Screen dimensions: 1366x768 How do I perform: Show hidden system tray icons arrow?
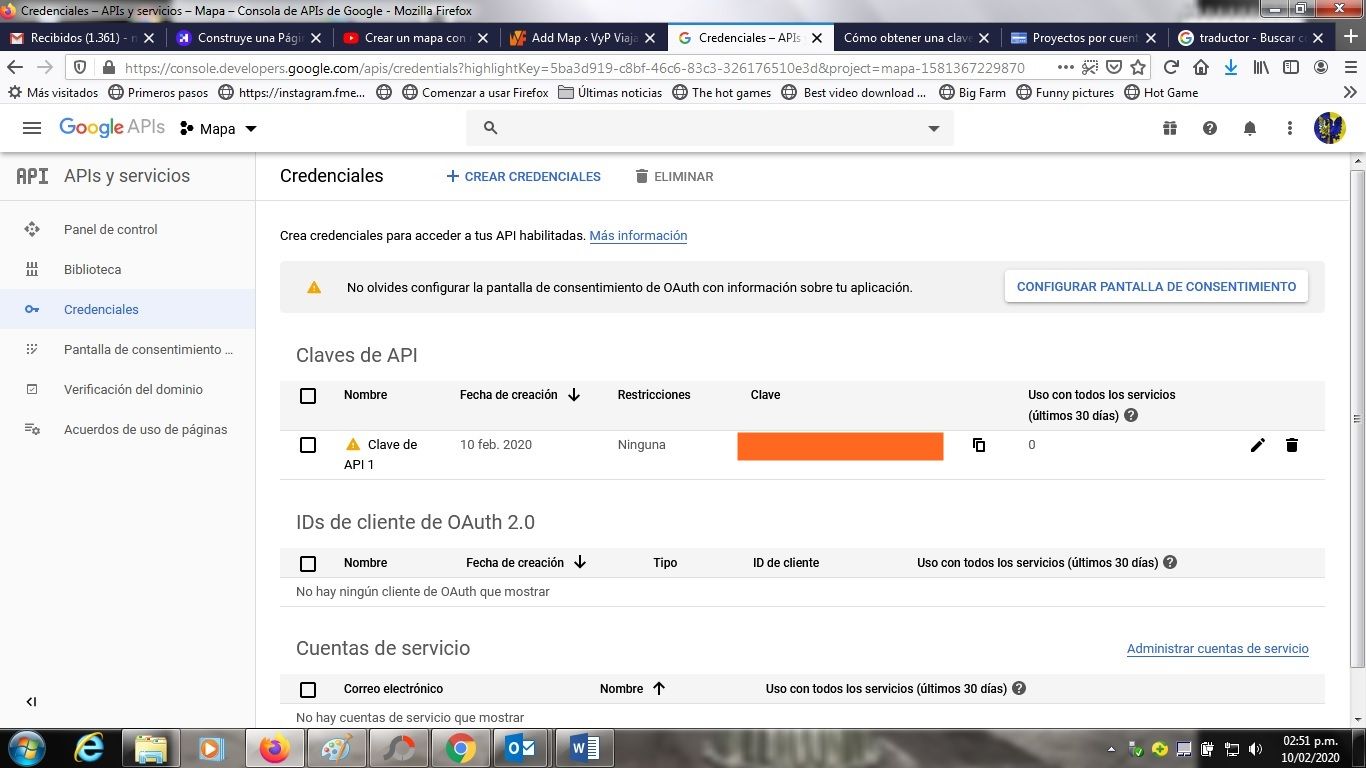pyautogui.click(x=1111, y=749)
